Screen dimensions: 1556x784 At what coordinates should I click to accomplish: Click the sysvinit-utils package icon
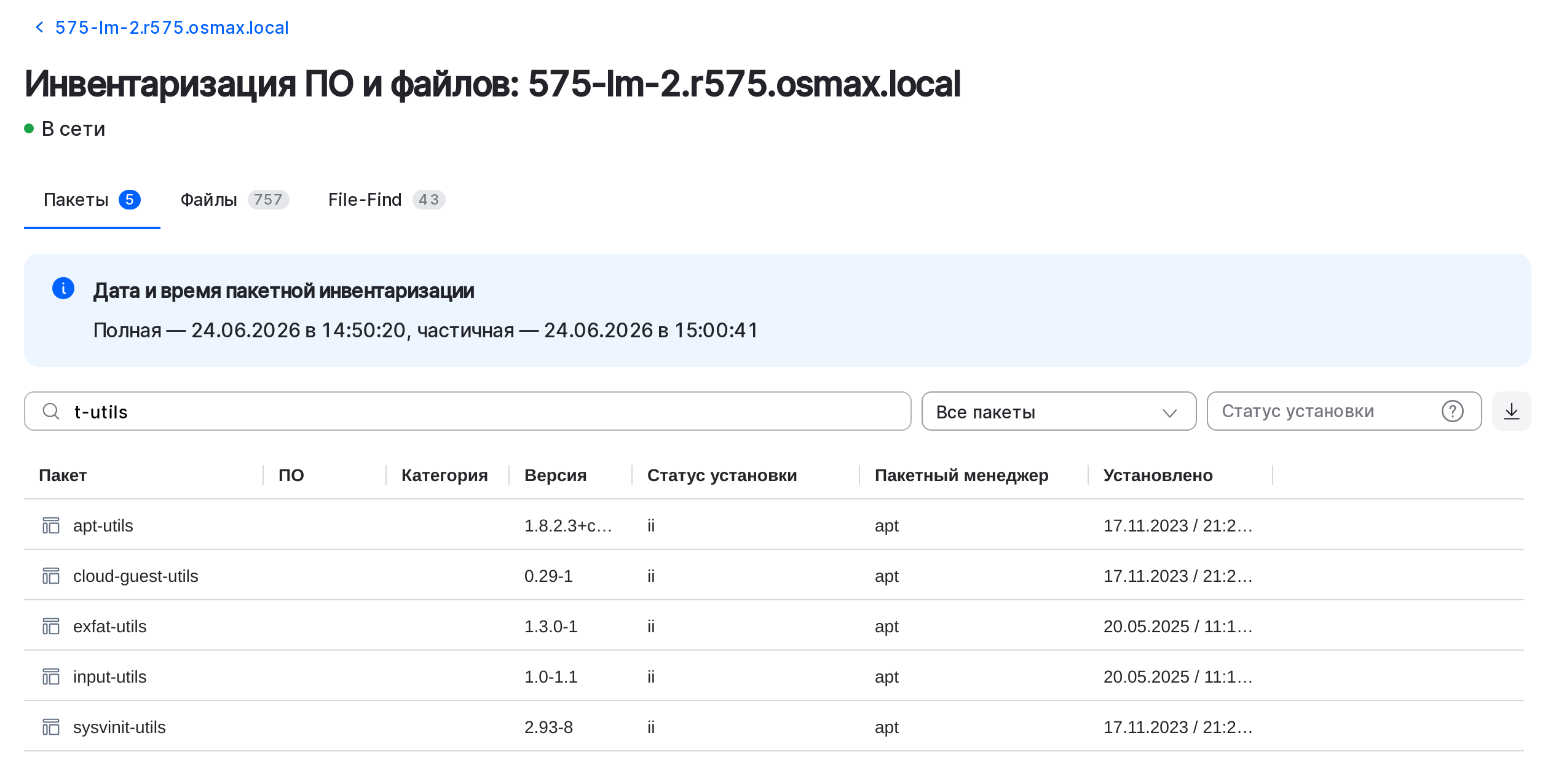point(50,727)
